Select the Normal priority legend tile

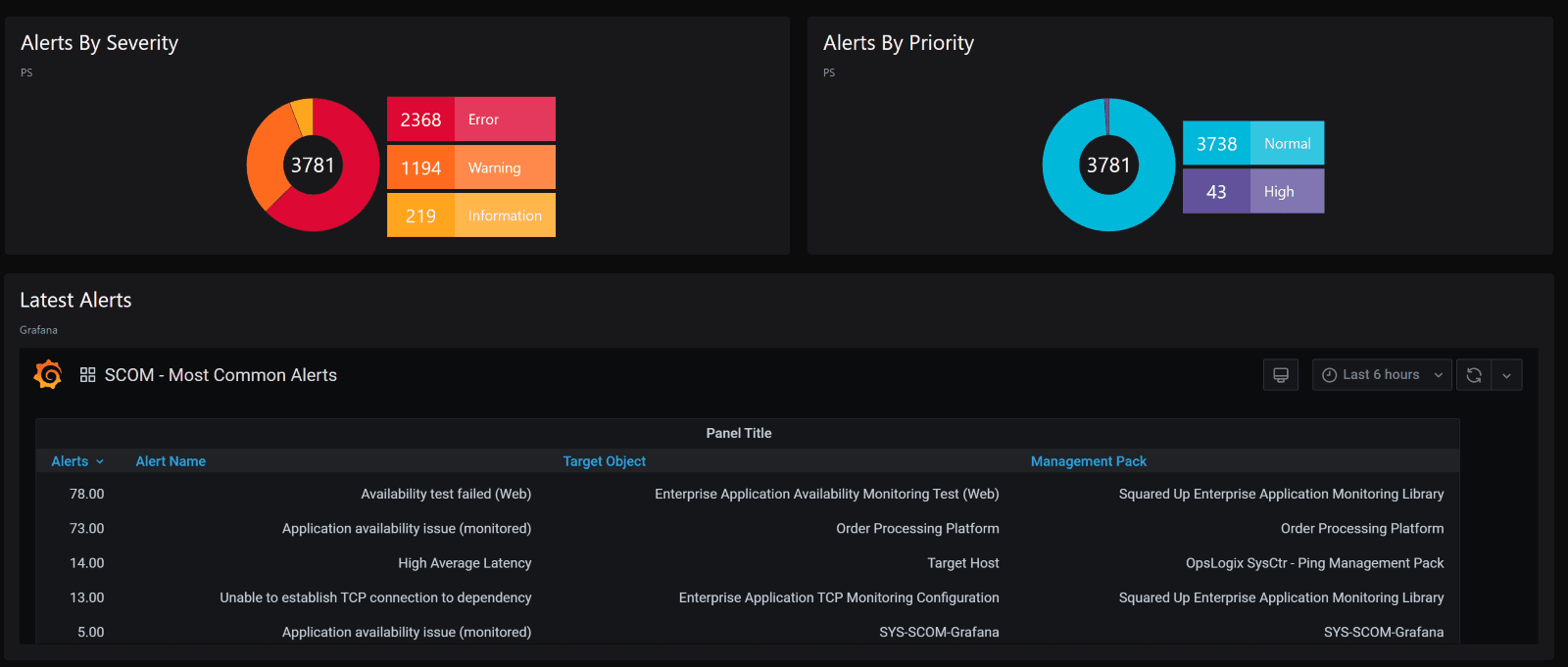coord(1253,143)
